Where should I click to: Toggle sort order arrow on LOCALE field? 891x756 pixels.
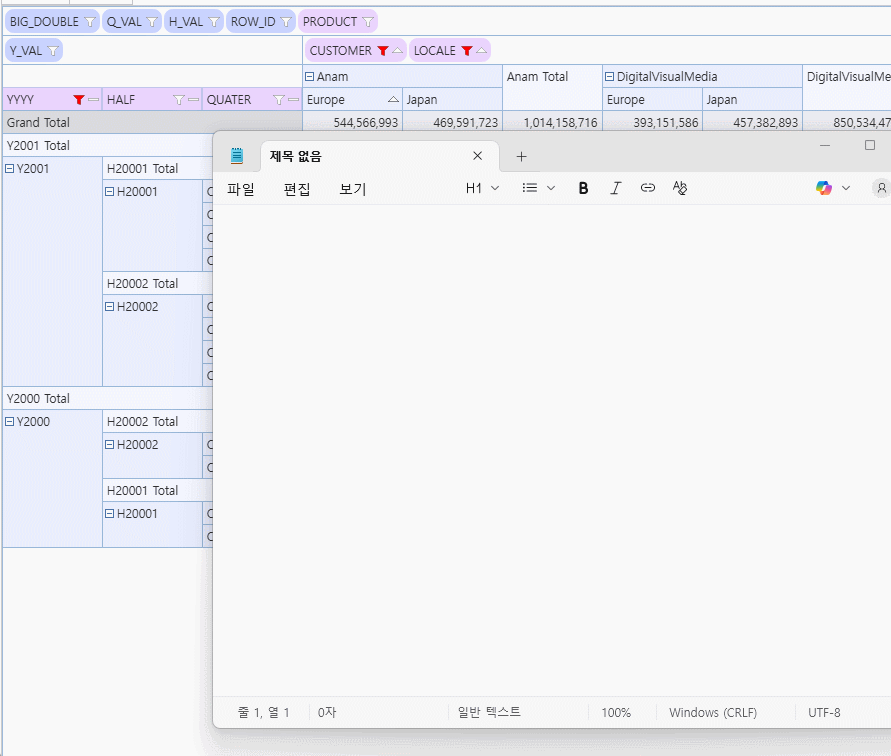[x=482, y=51]
